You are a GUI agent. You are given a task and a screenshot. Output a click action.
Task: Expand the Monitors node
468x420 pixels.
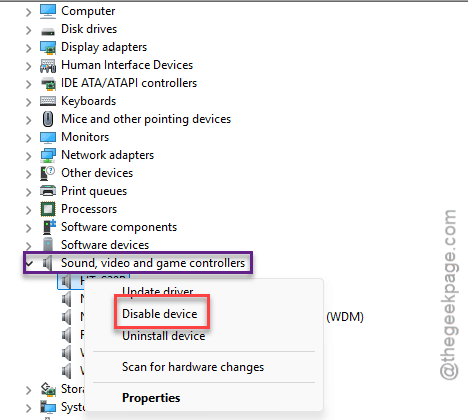tap(28, 138)
